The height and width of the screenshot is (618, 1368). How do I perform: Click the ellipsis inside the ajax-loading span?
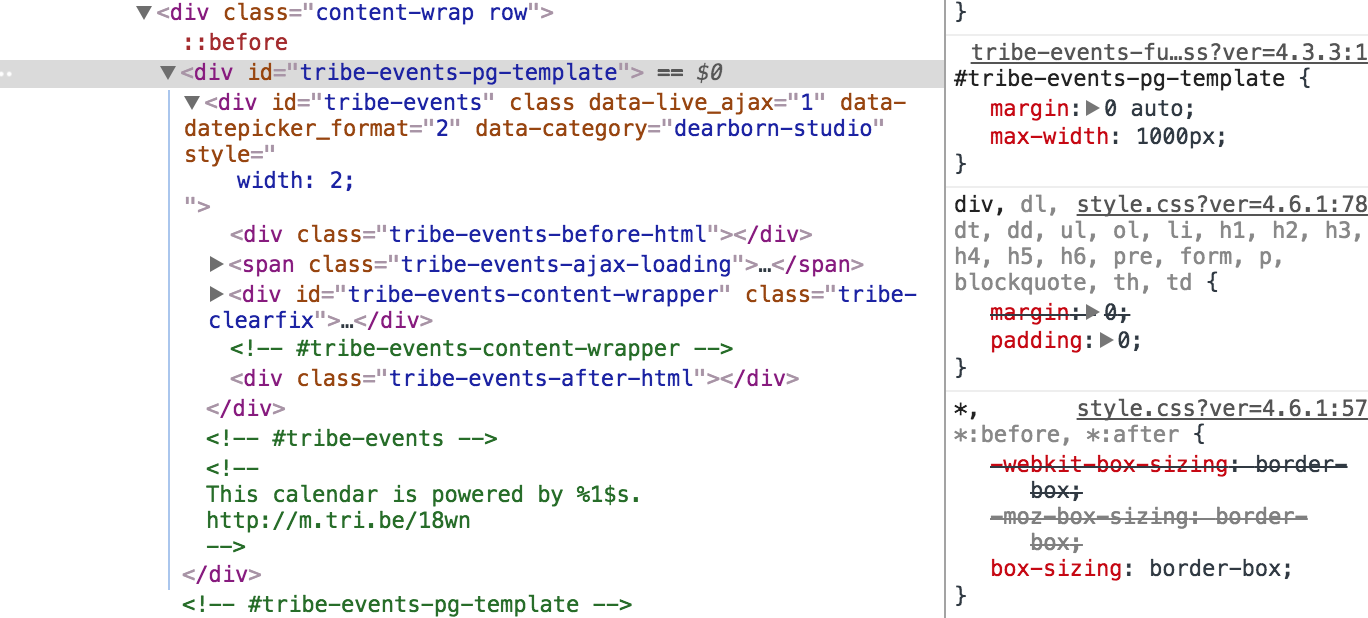(x=763, y=265)
